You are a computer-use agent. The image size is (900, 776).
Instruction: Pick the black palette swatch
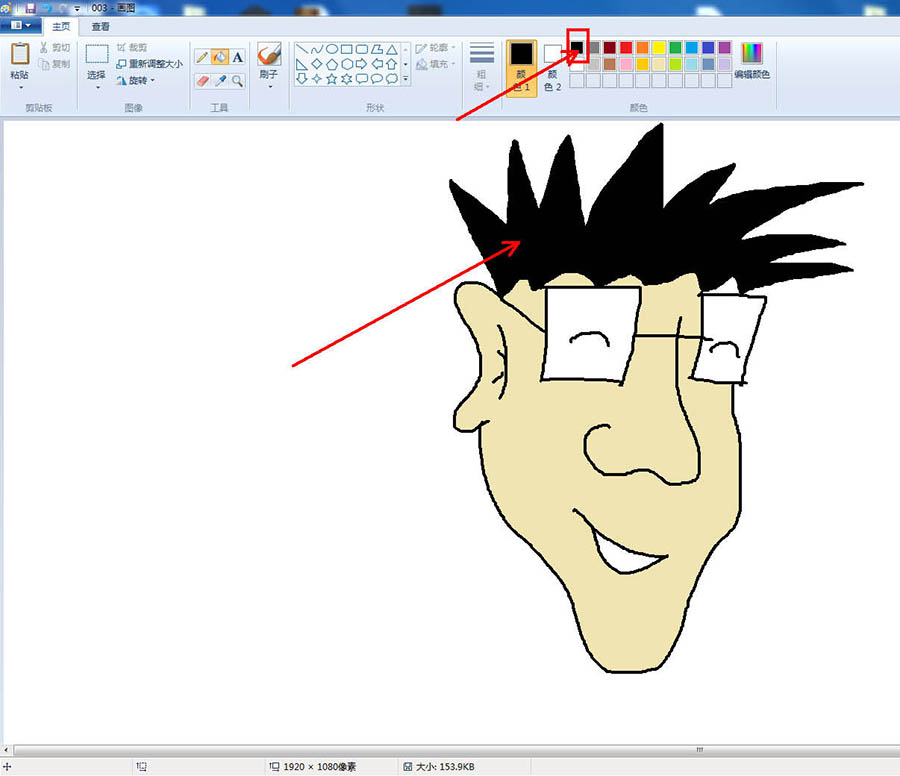pyautogui.click(x=577, y=47)
